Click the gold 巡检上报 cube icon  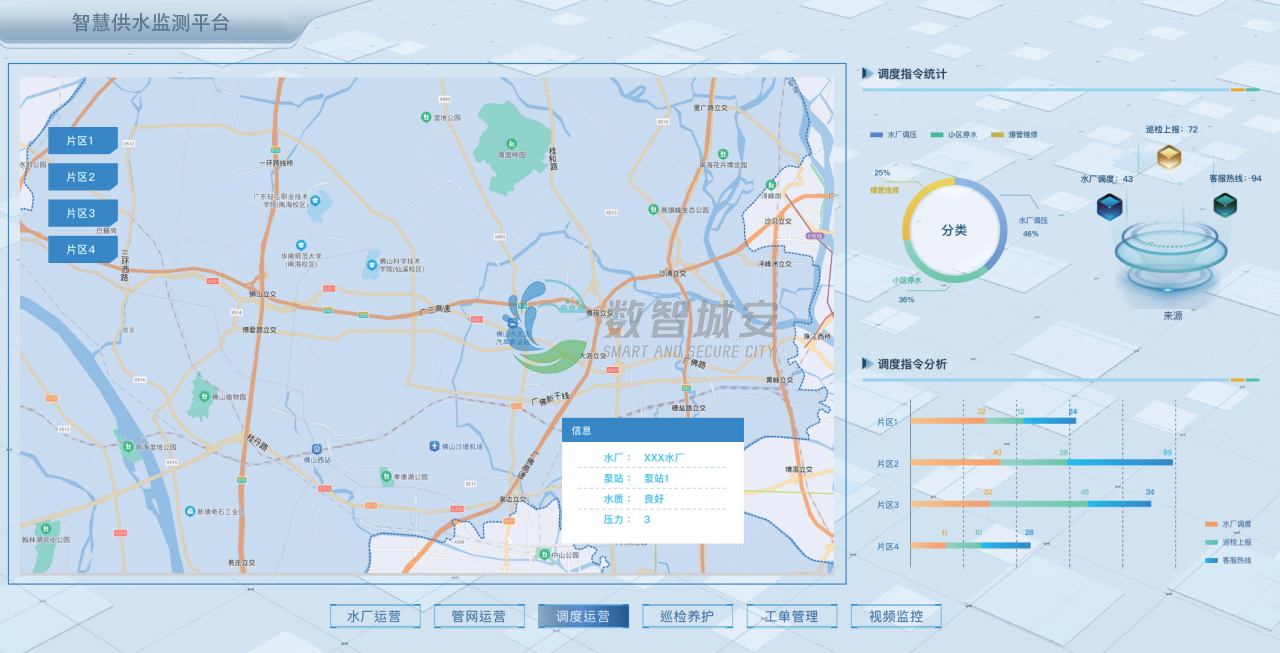(1169, 157)
